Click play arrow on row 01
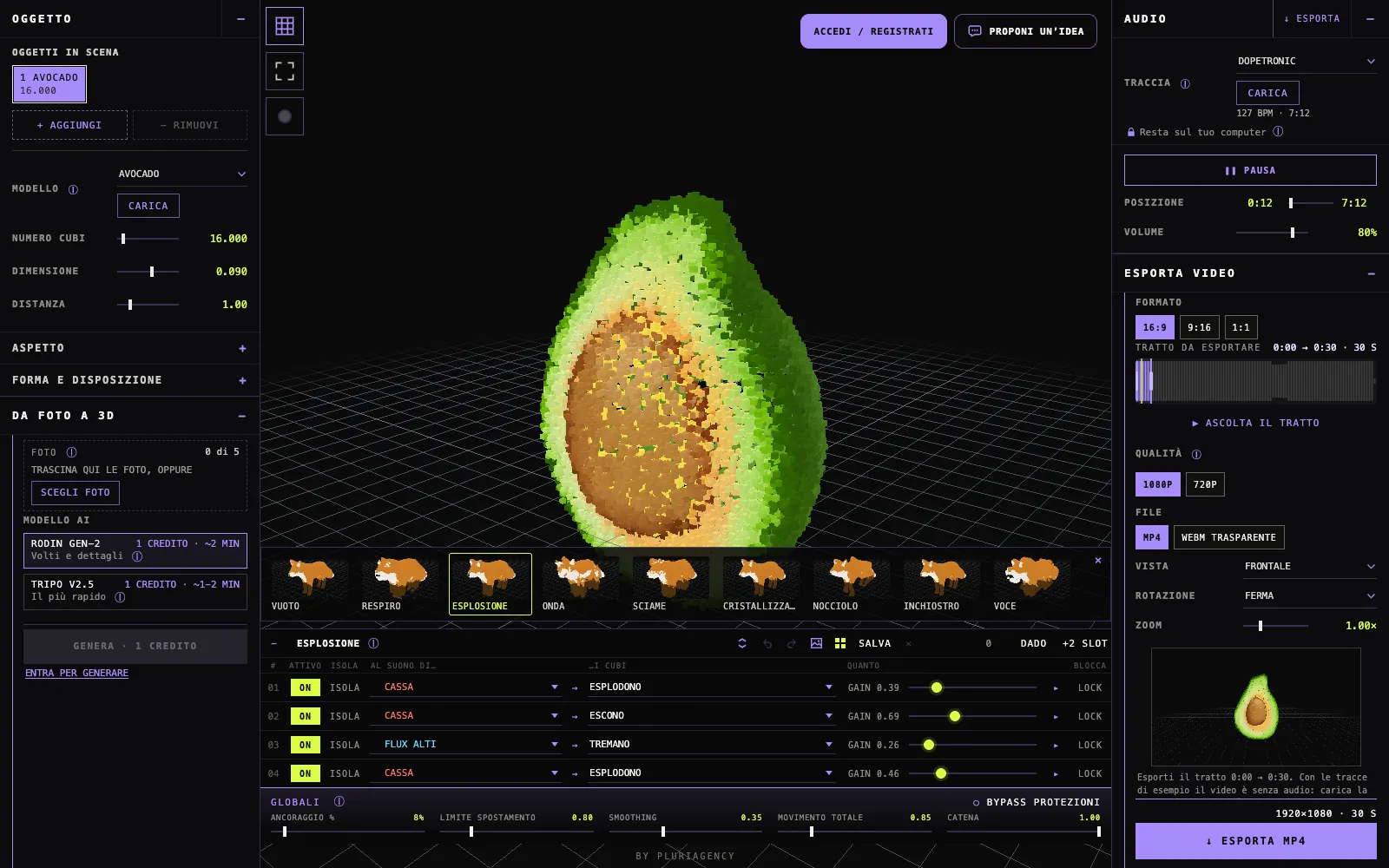This screenshot has height=868, width=1389. pos(1056,687)
